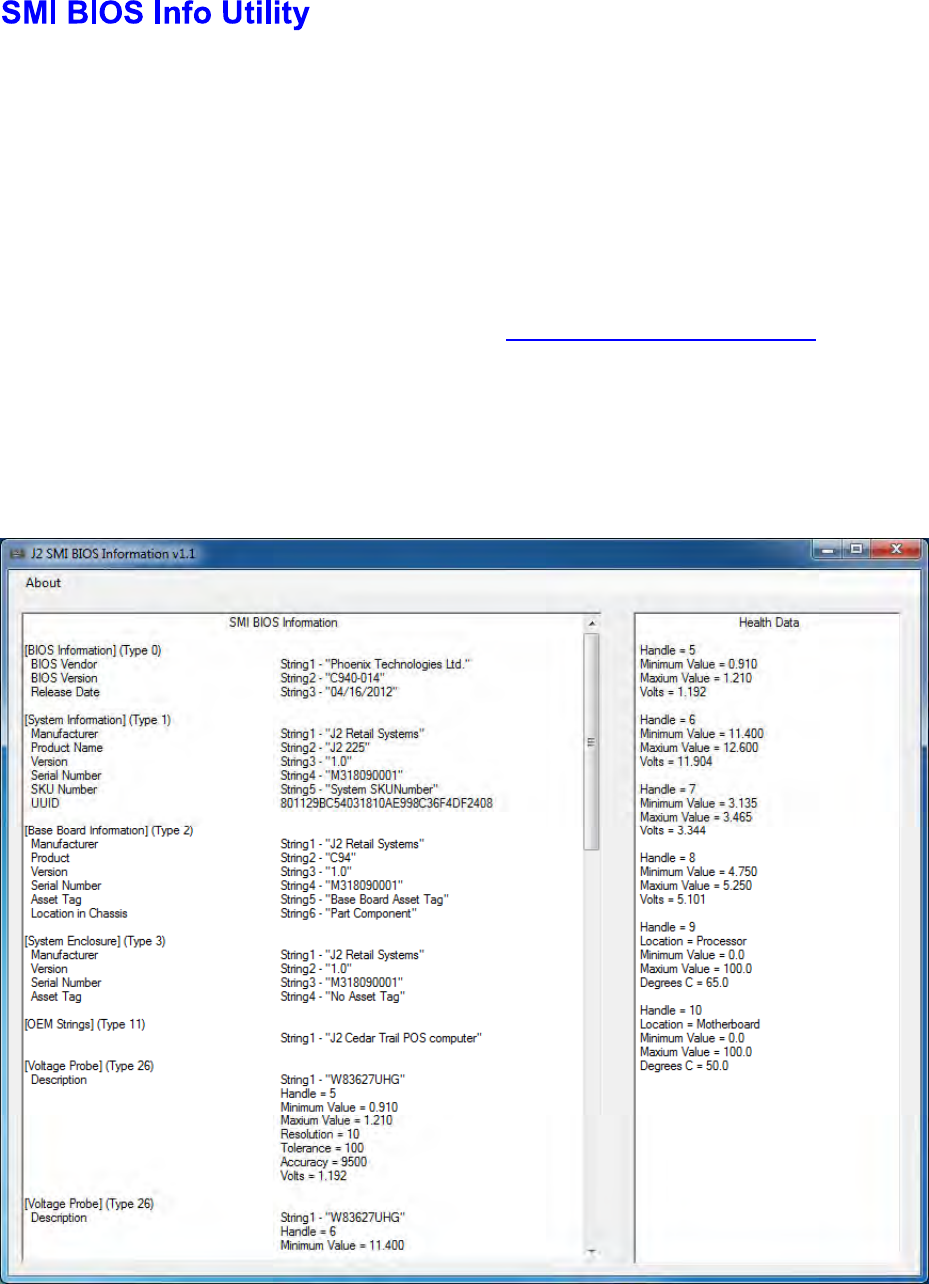
Task: Select the 'UUID' label
Action: point(44,804)
